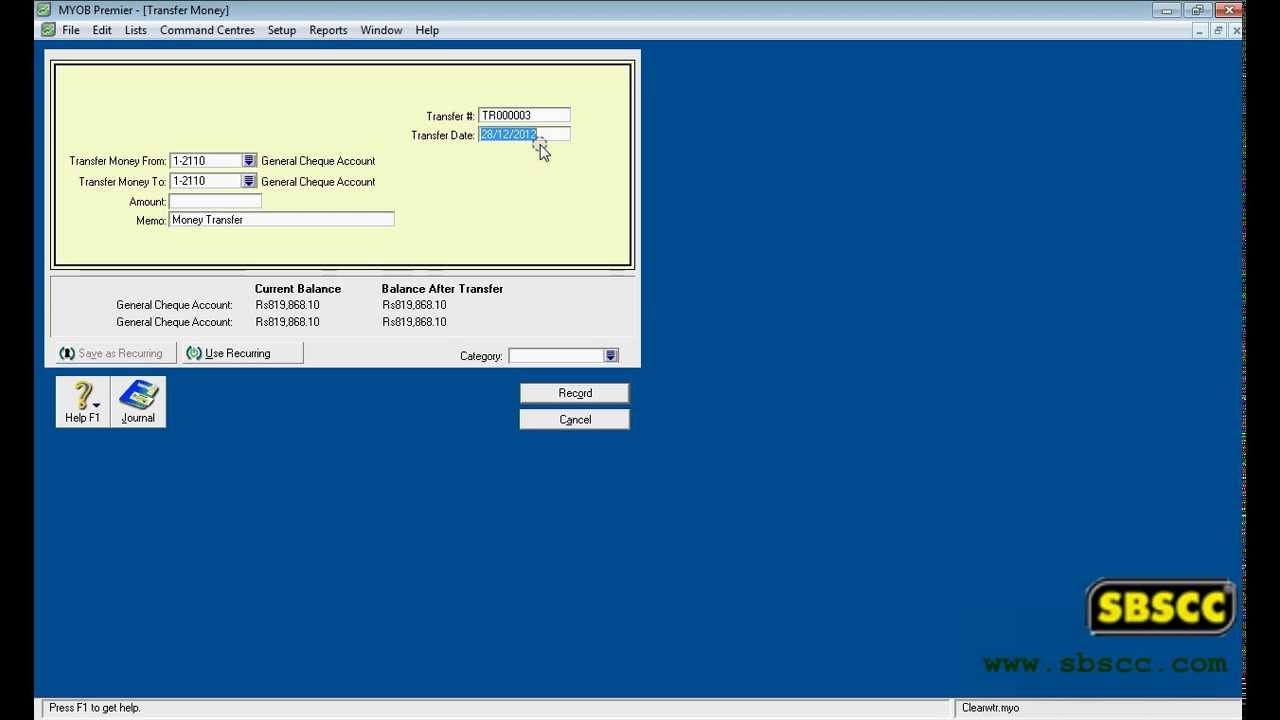Click the Amount input field
Screen dimensions: 1280x720
coord(215,201)
